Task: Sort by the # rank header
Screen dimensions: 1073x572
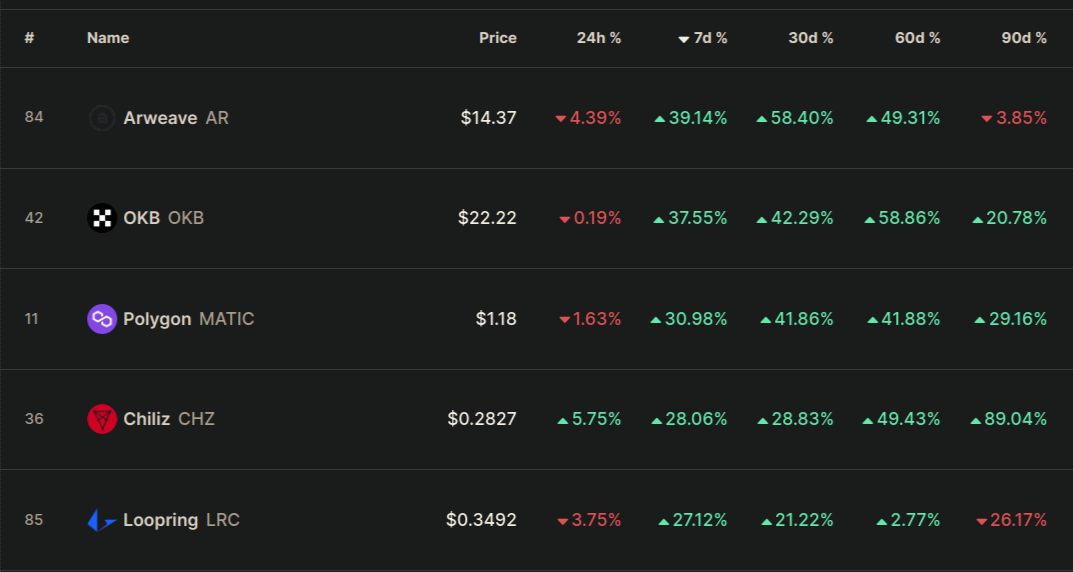Action: (29, 38)
